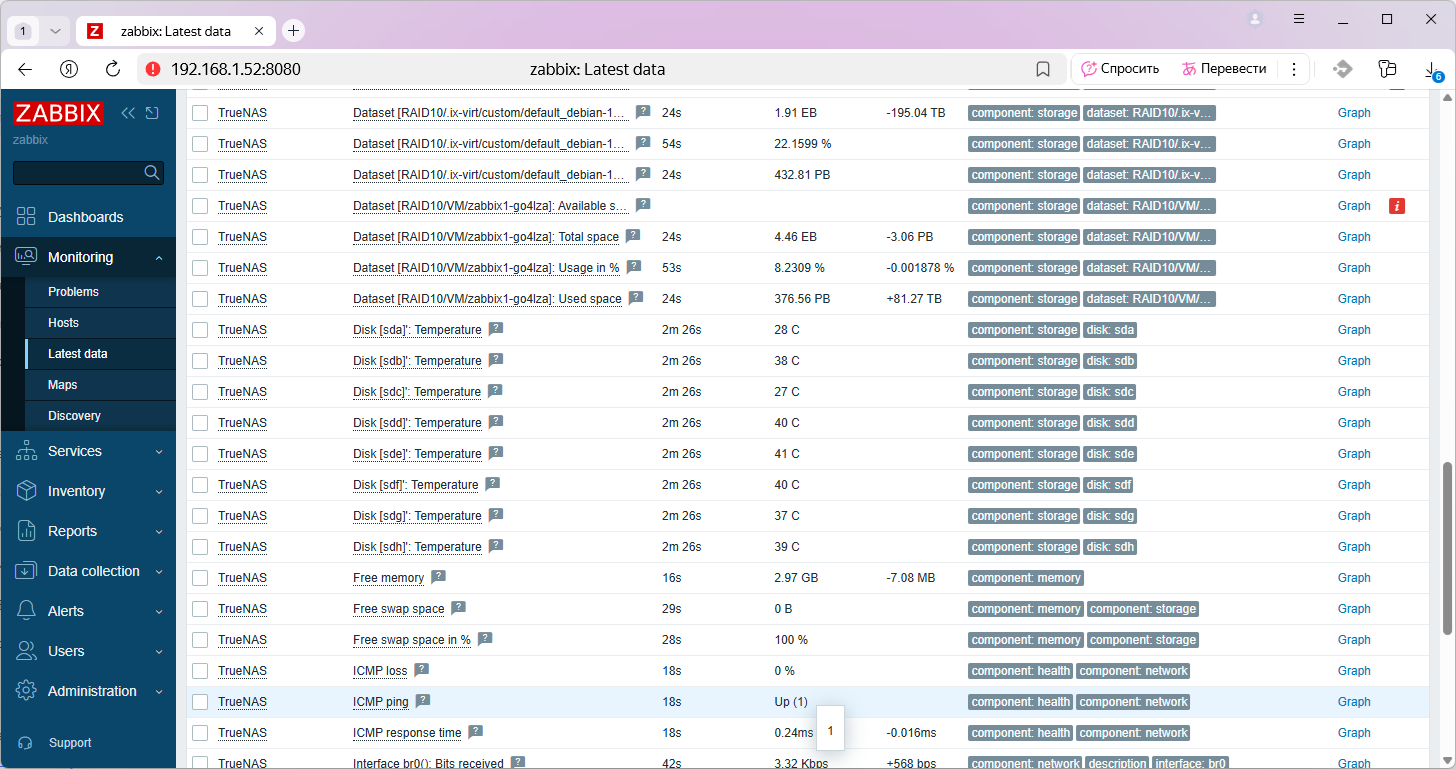Tick checkbox for Free memory row
Viewport: 1456px width, 769px height.
(x=200, y=578)
